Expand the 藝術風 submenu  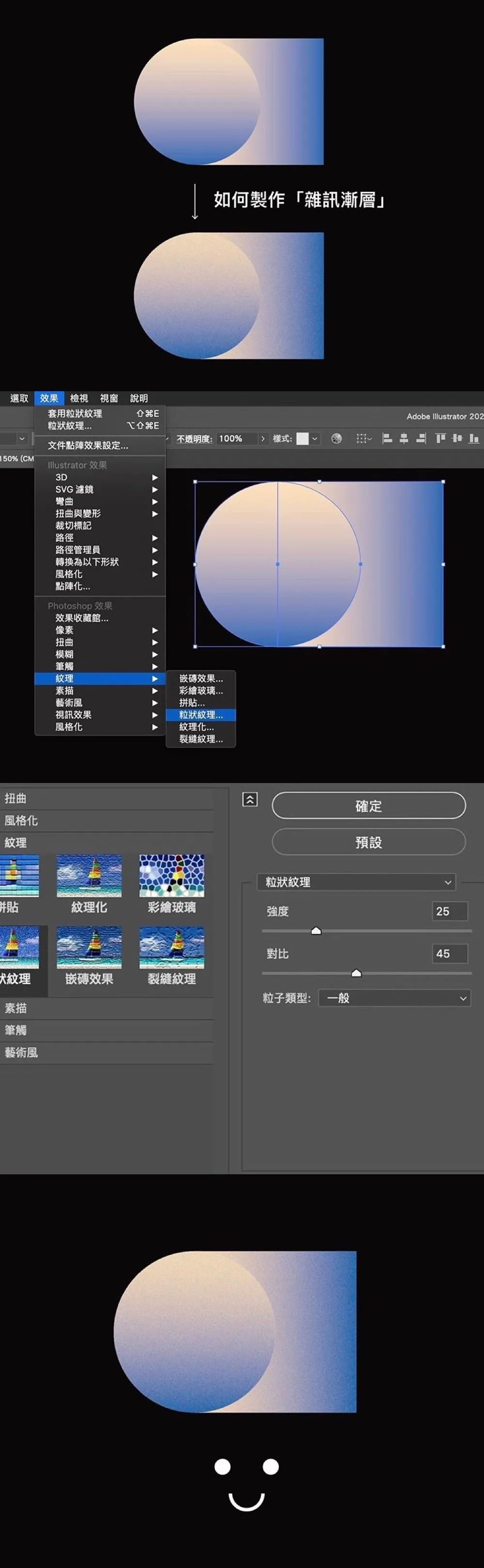coord(100,703)
